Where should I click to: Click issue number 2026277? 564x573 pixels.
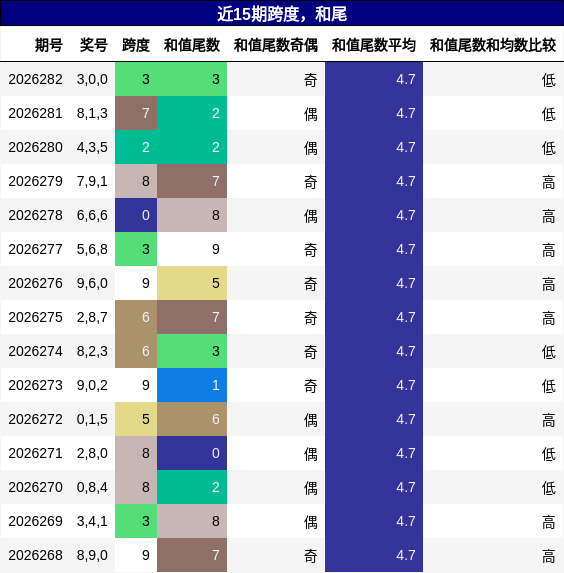[x=35, y=249]
